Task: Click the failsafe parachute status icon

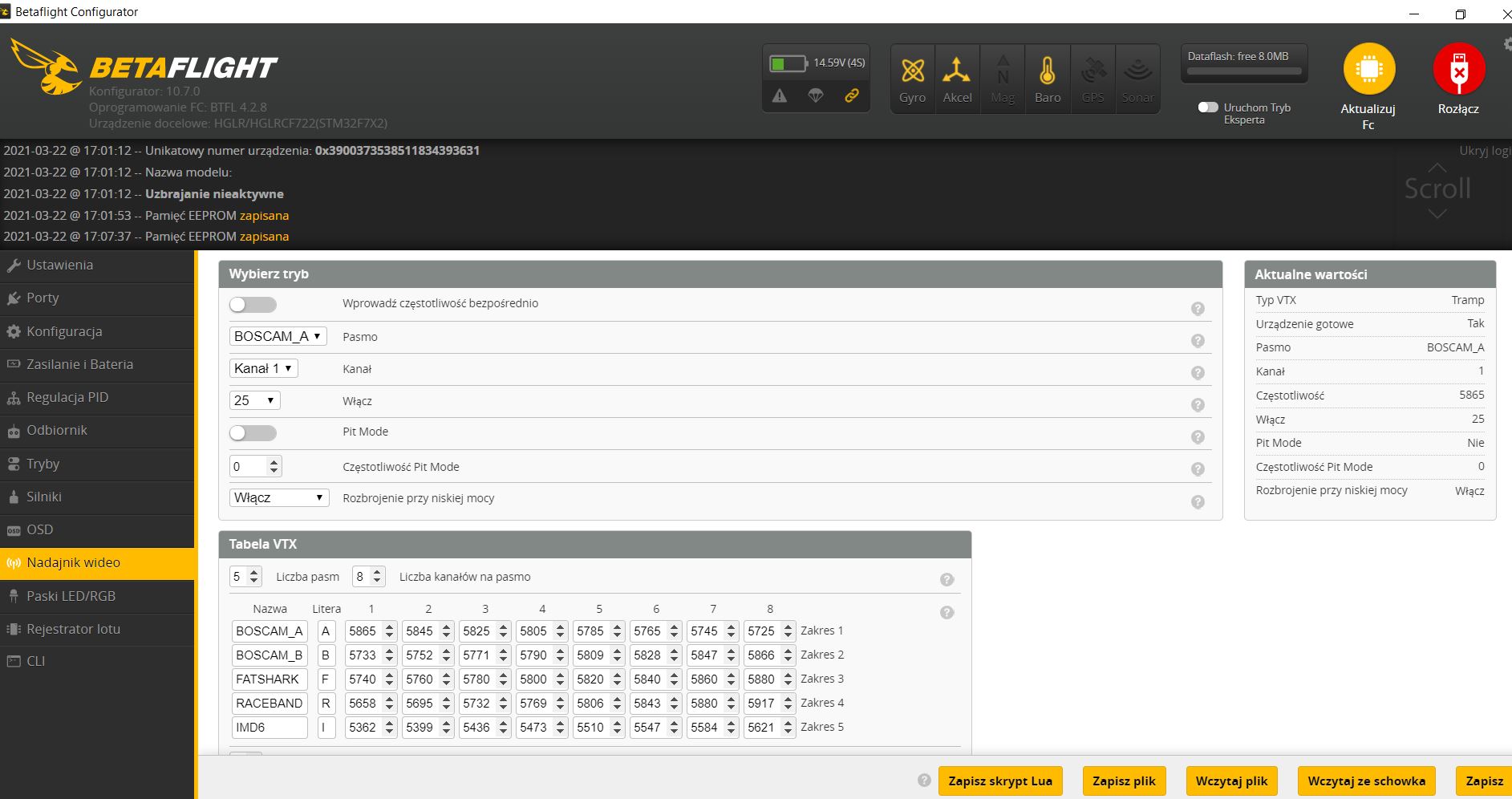Action: (x=816, y=96)
